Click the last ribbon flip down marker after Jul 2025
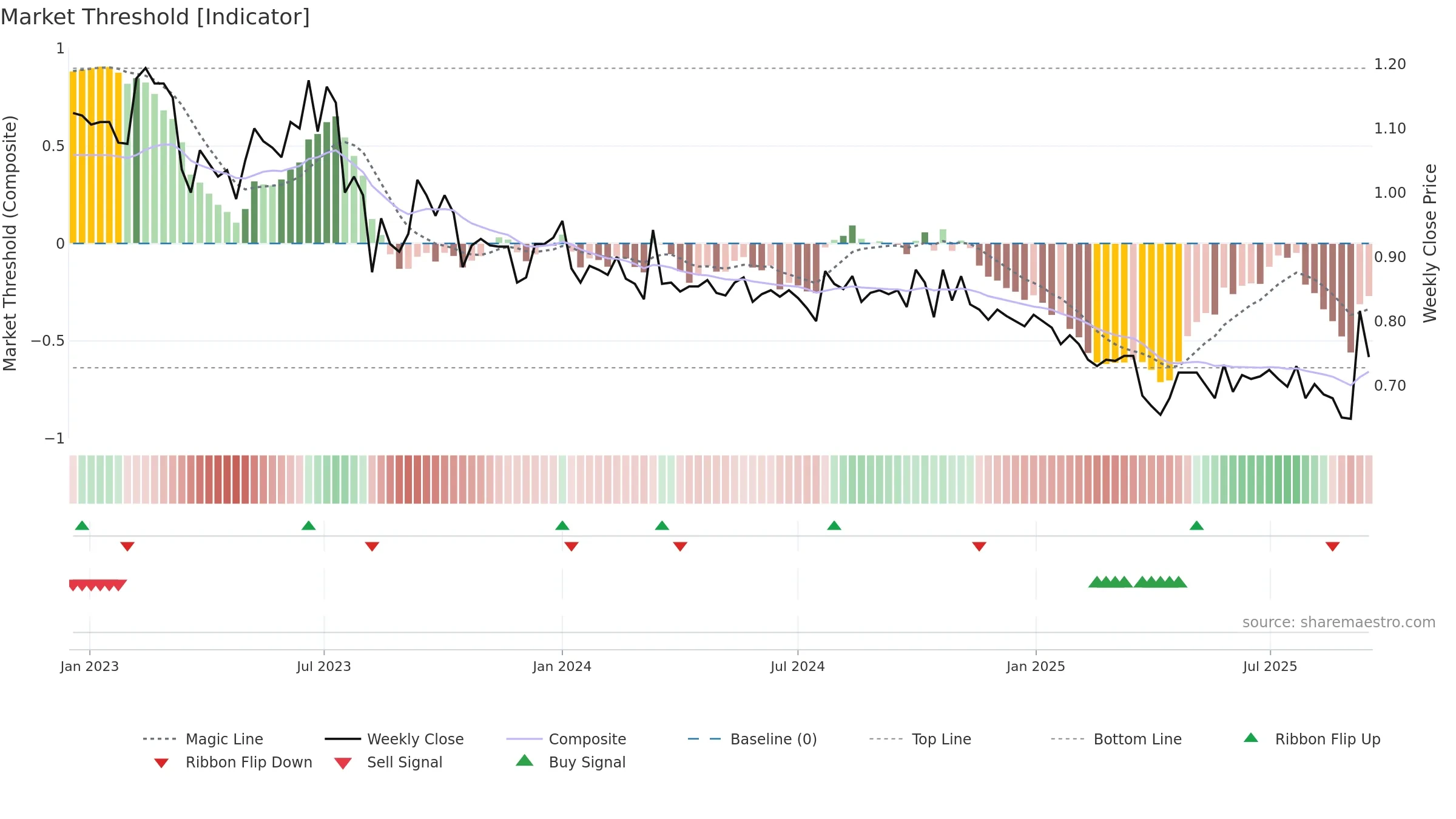The image size is (1456, 819). click(1332, 547)
